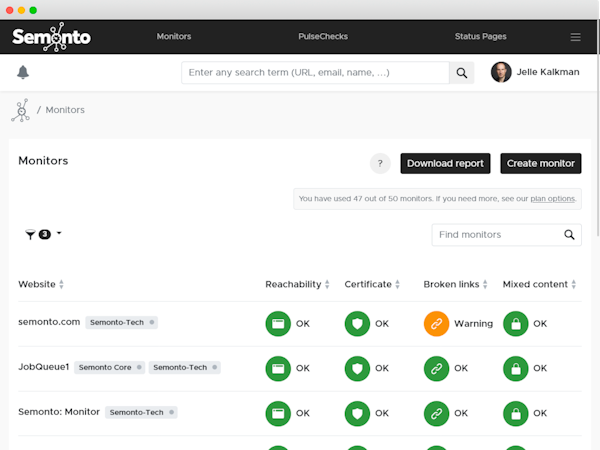The image size is (600, 450).
Task: Click the notifications bell icon
Action: [23, 72]
